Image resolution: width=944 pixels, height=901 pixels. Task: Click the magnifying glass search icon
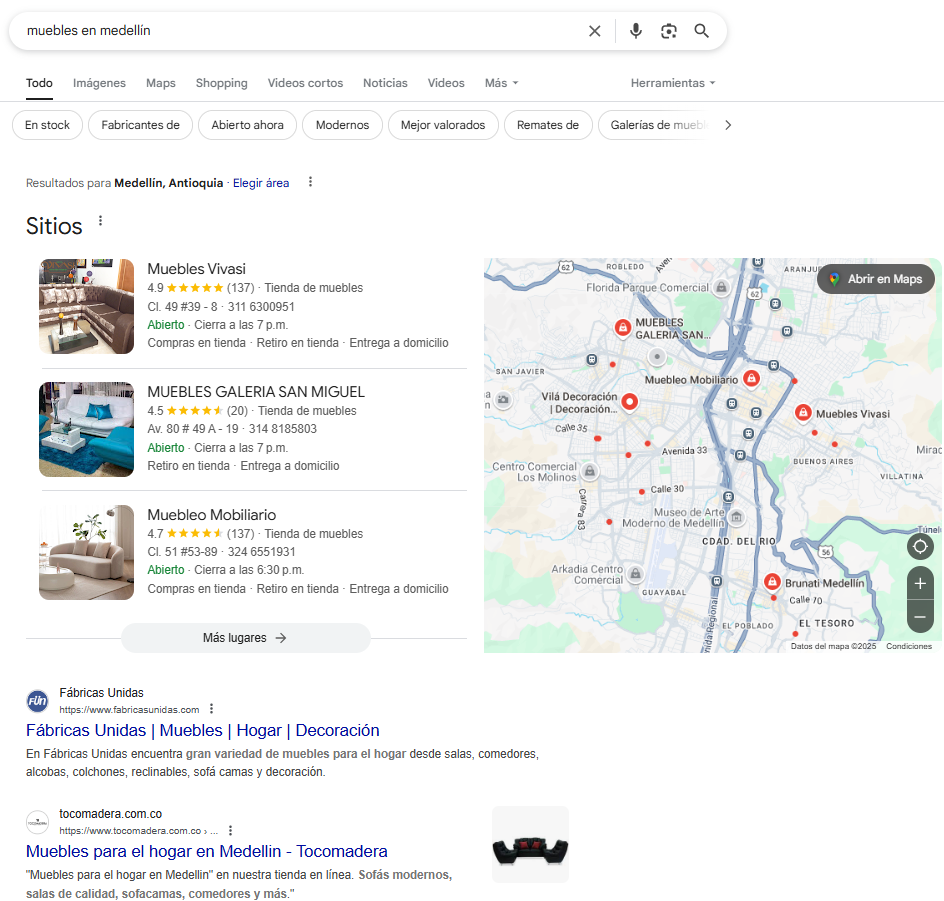point(702,31)
